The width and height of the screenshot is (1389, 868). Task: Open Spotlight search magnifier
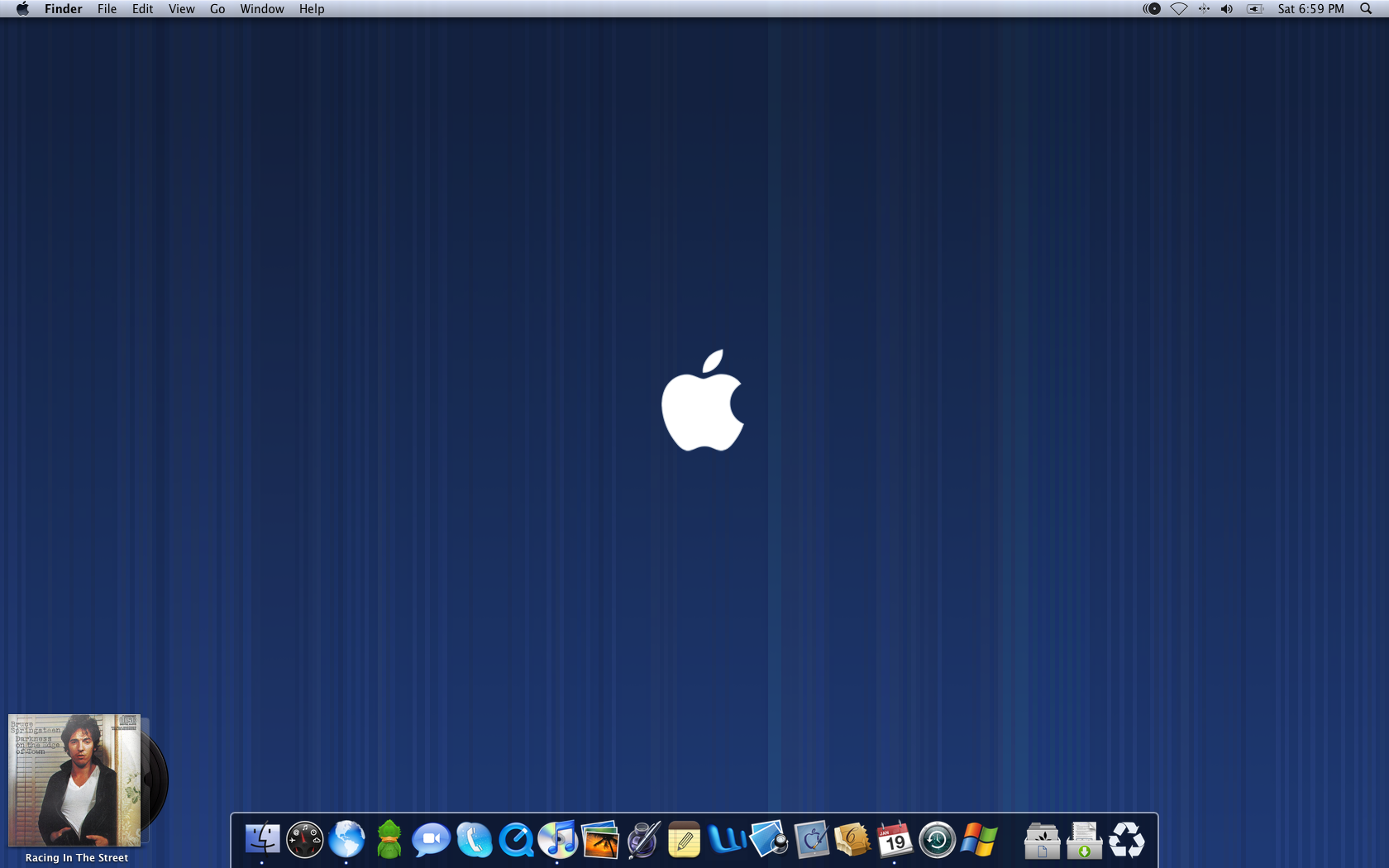click(x=1366, y=8)
